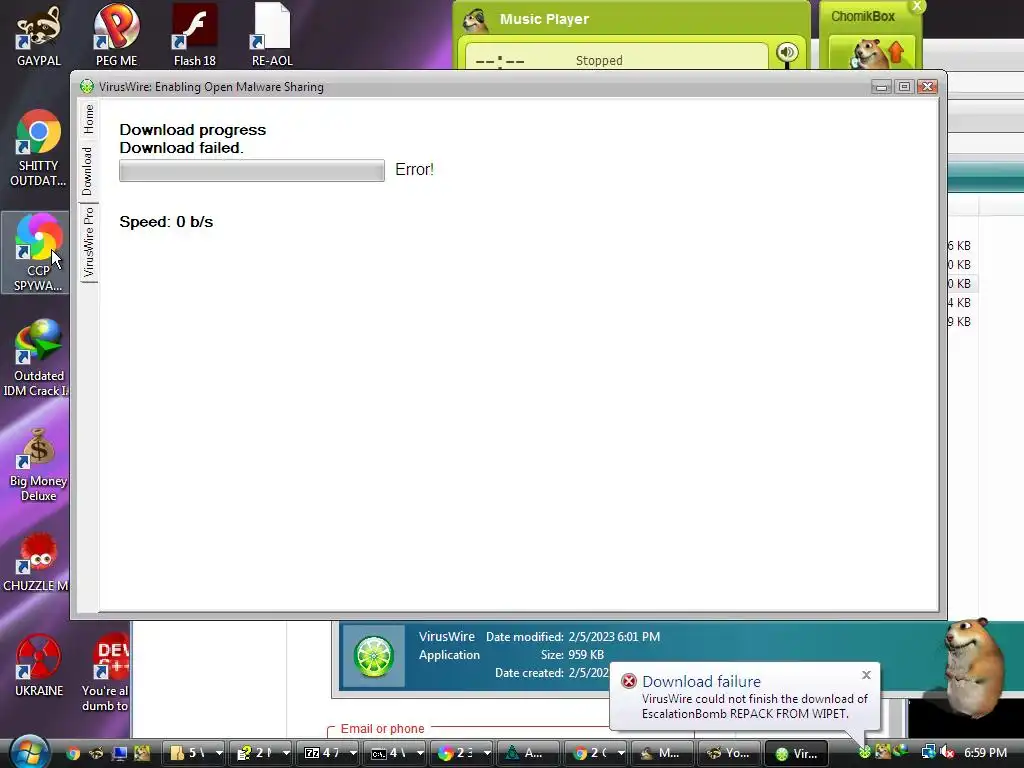Switch to the Download tab in VirusWire
1024x768 pixels.
88,171
